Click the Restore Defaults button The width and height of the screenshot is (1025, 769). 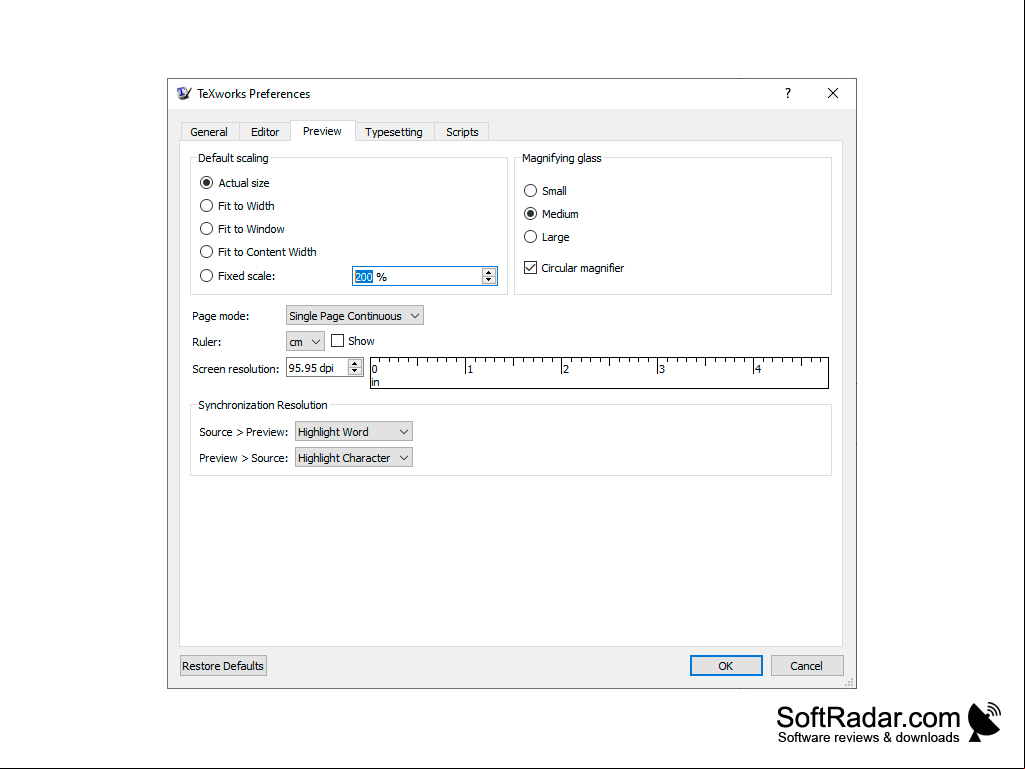[x=223, y=666]
